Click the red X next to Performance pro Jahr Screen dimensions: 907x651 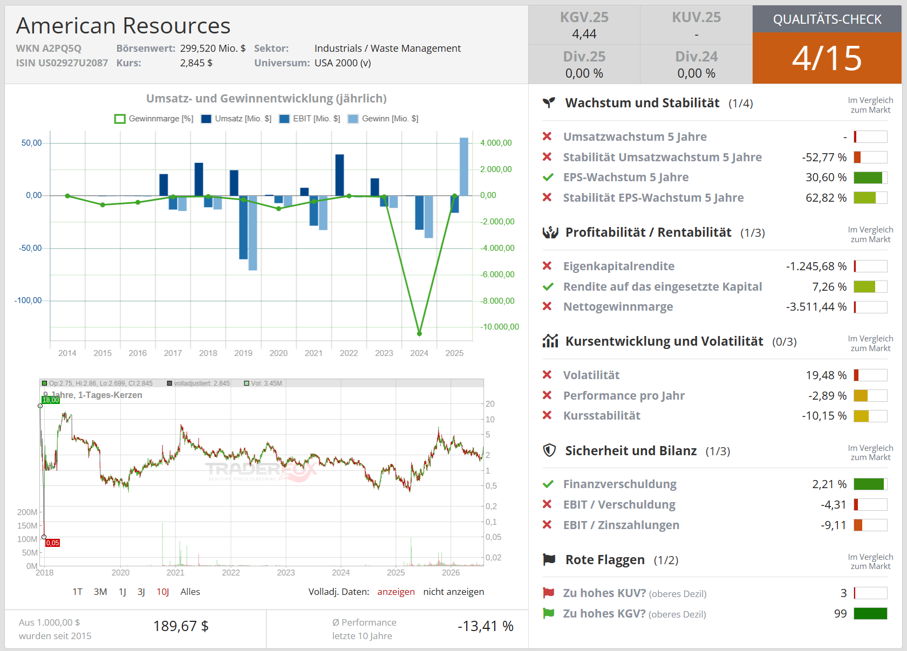coord(547,395)
